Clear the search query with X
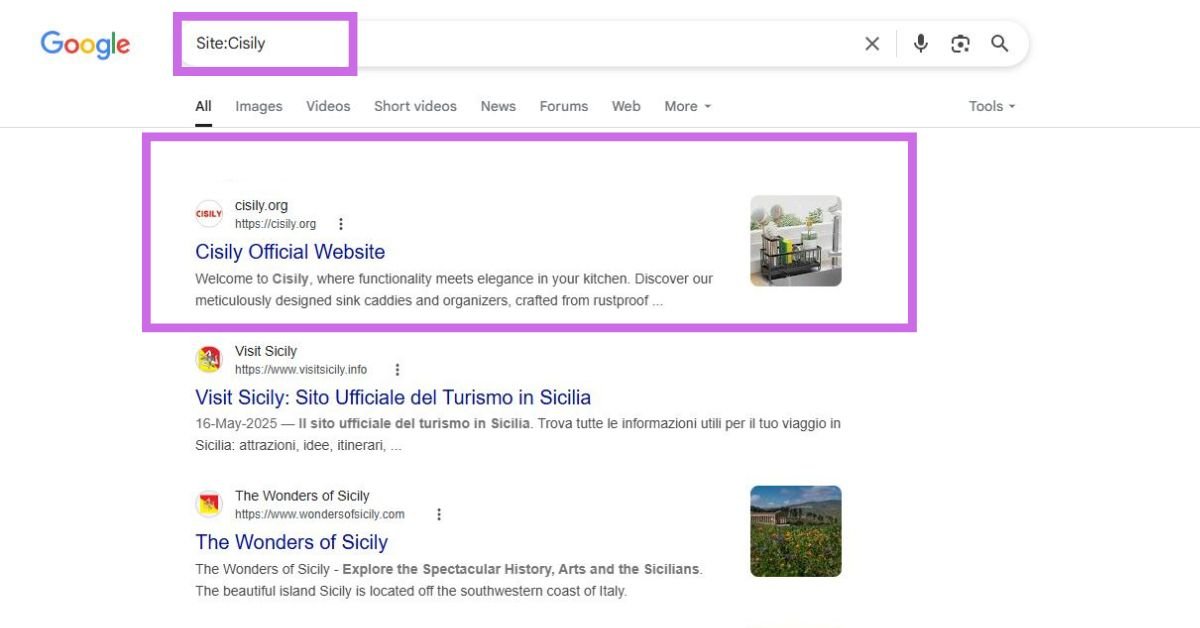This screenshot has width=1200, height=628. pyautogui.click(x=872, y=44)
